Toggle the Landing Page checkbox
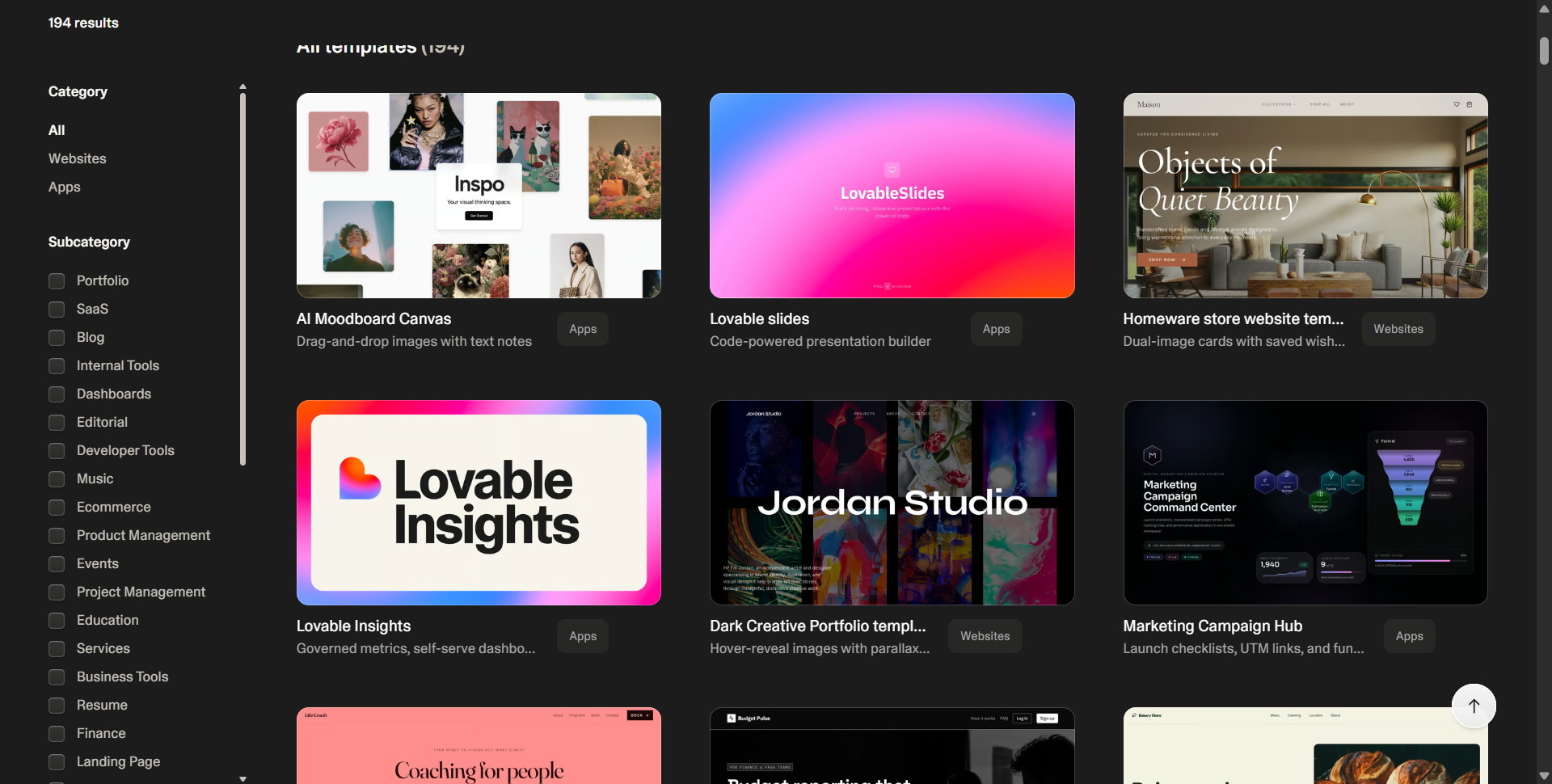Image resolution: width=1552 pixels, height=784 pixels. pos(57,762)
